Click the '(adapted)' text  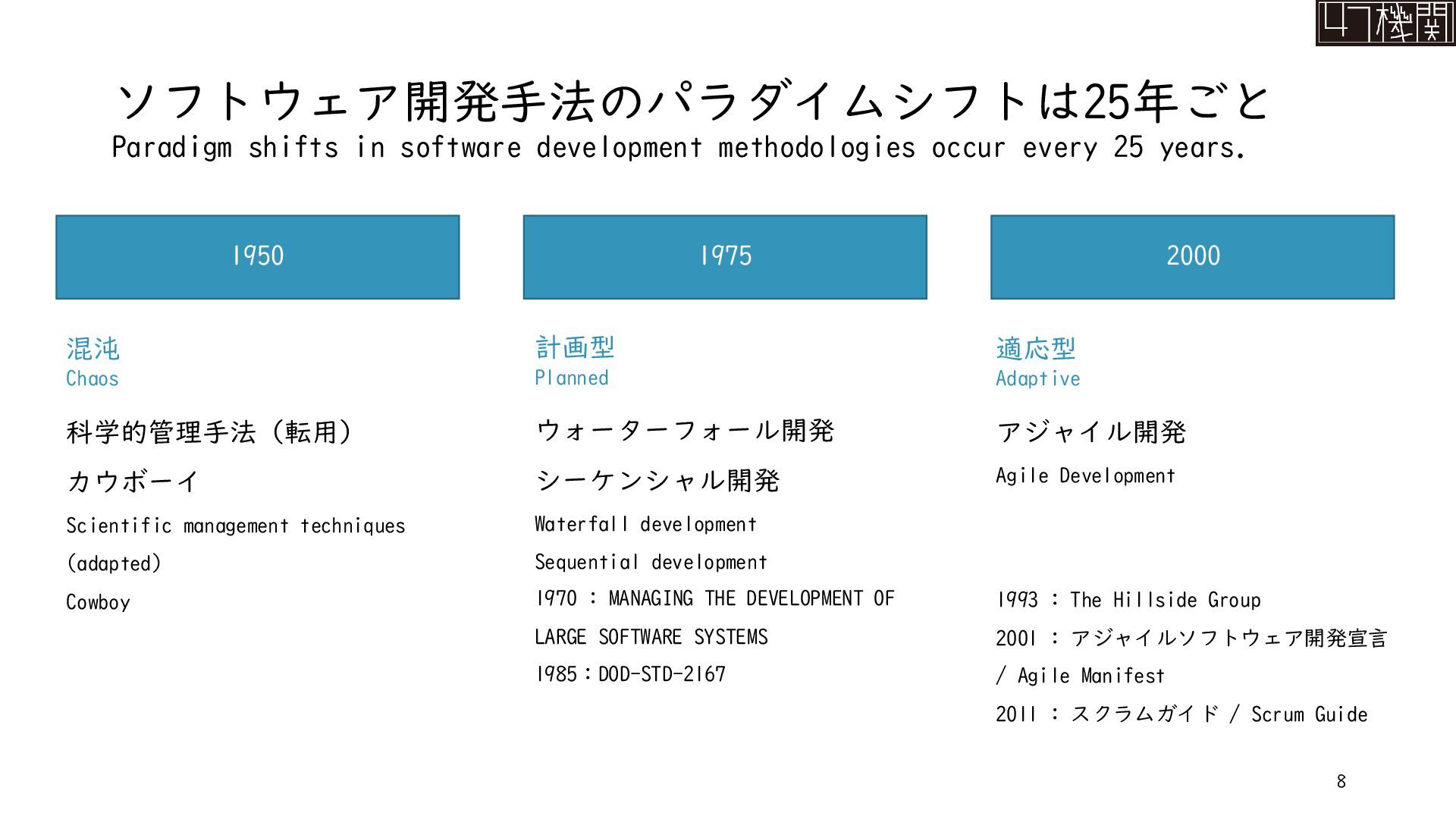(114, 563)
